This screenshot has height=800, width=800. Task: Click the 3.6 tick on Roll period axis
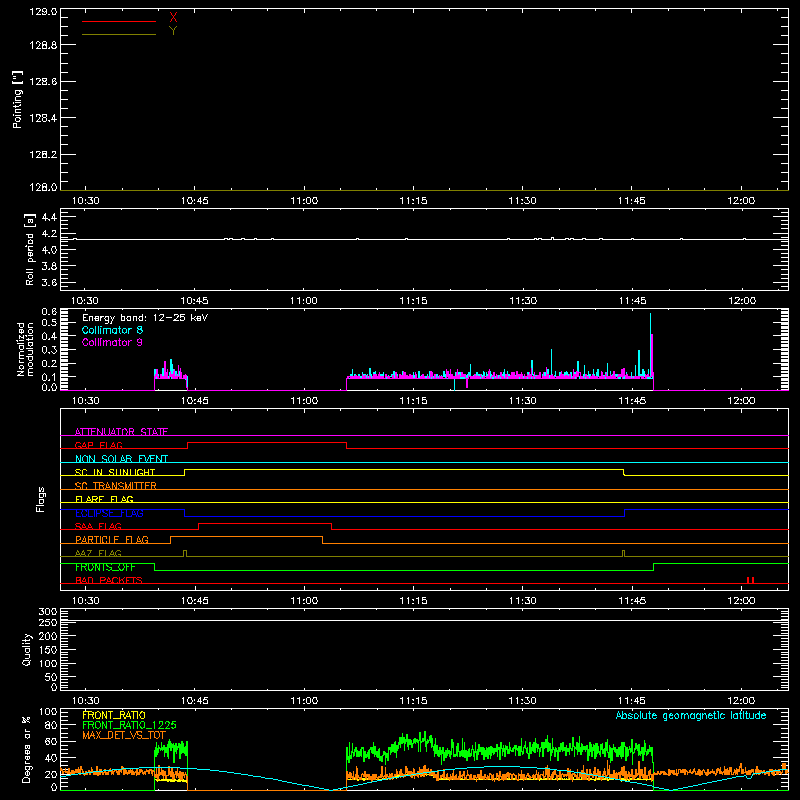[49, 282]
